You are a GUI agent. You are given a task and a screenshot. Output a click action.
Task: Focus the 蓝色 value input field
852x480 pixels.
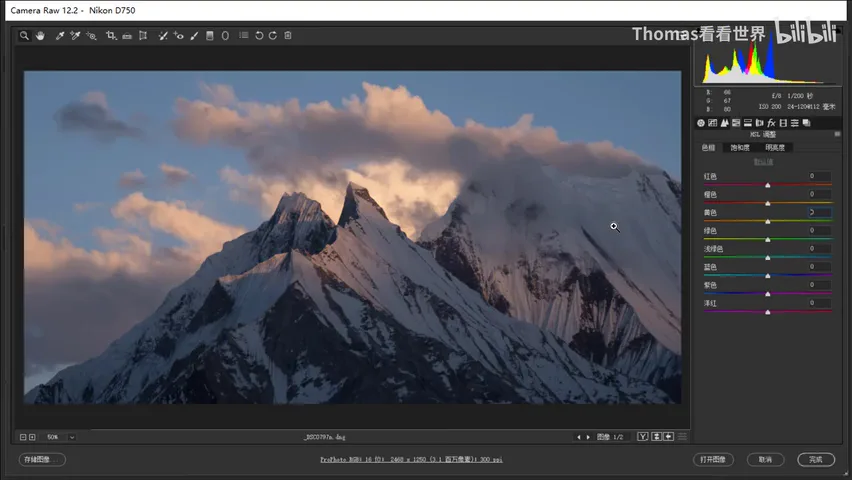(819, 266)
